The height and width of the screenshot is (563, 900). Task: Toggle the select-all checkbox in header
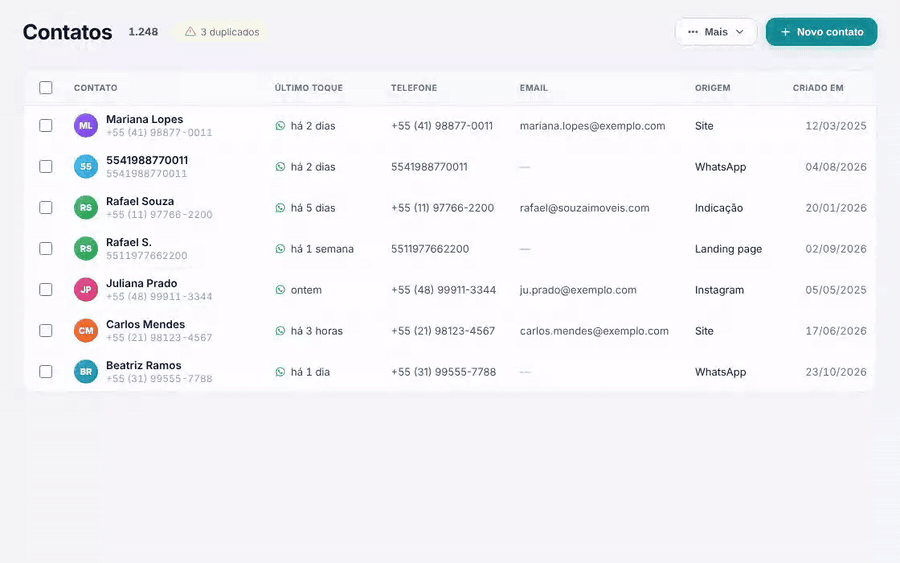click(46, 87)
